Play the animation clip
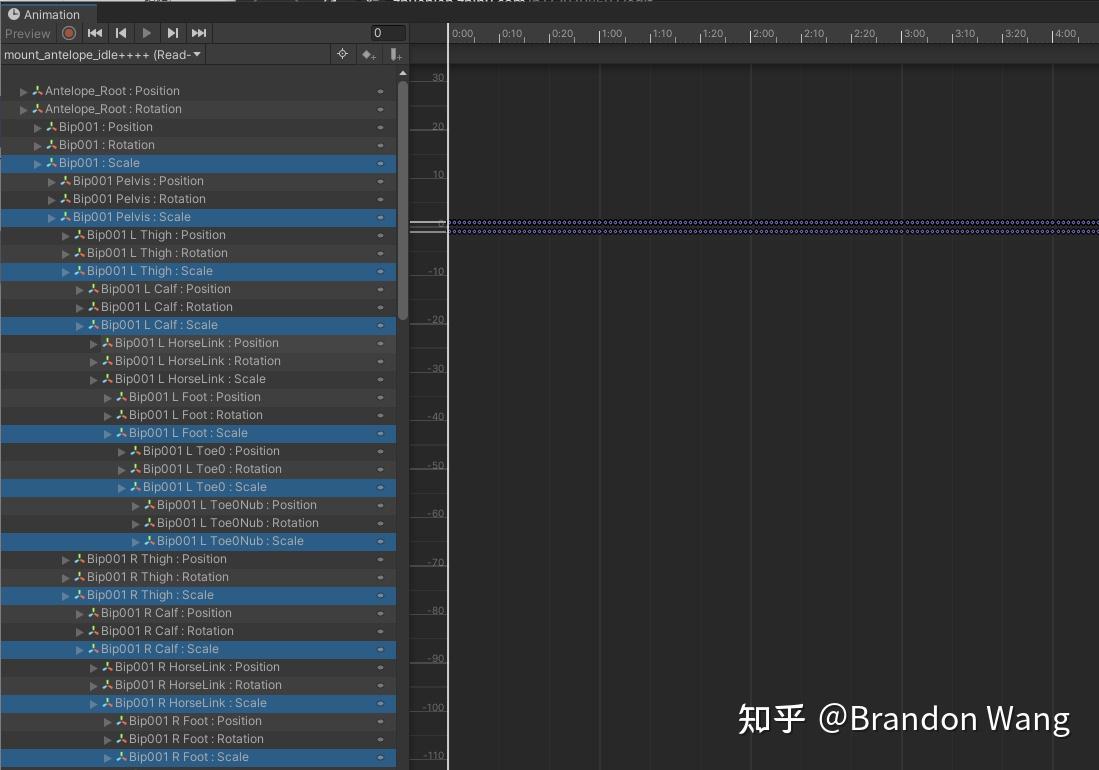1099x770 pixels. click(x=146, y=33)
